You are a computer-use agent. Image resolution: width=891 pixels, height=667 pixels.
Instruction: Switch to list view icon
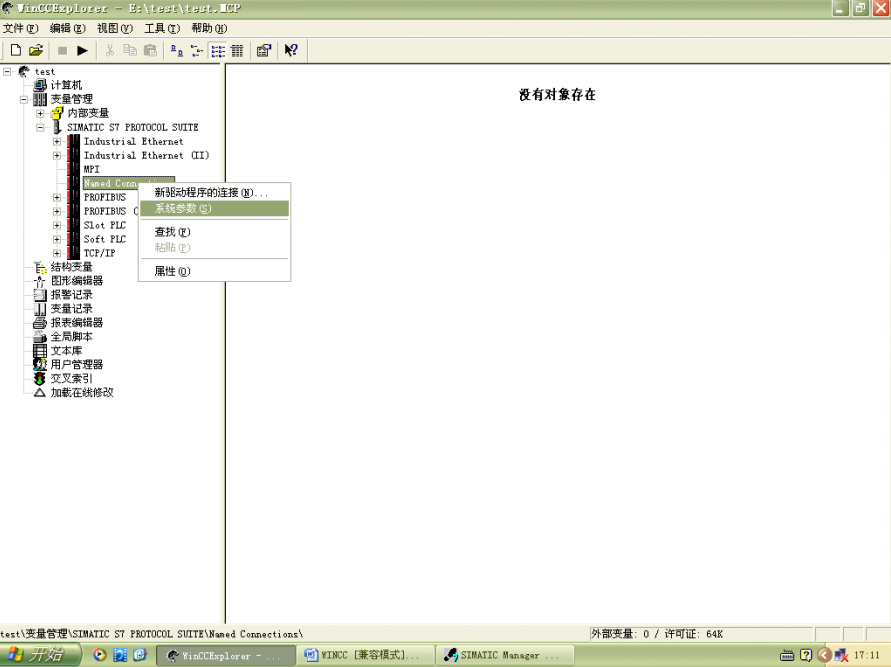pyautogui.click(x=218, y=51)
